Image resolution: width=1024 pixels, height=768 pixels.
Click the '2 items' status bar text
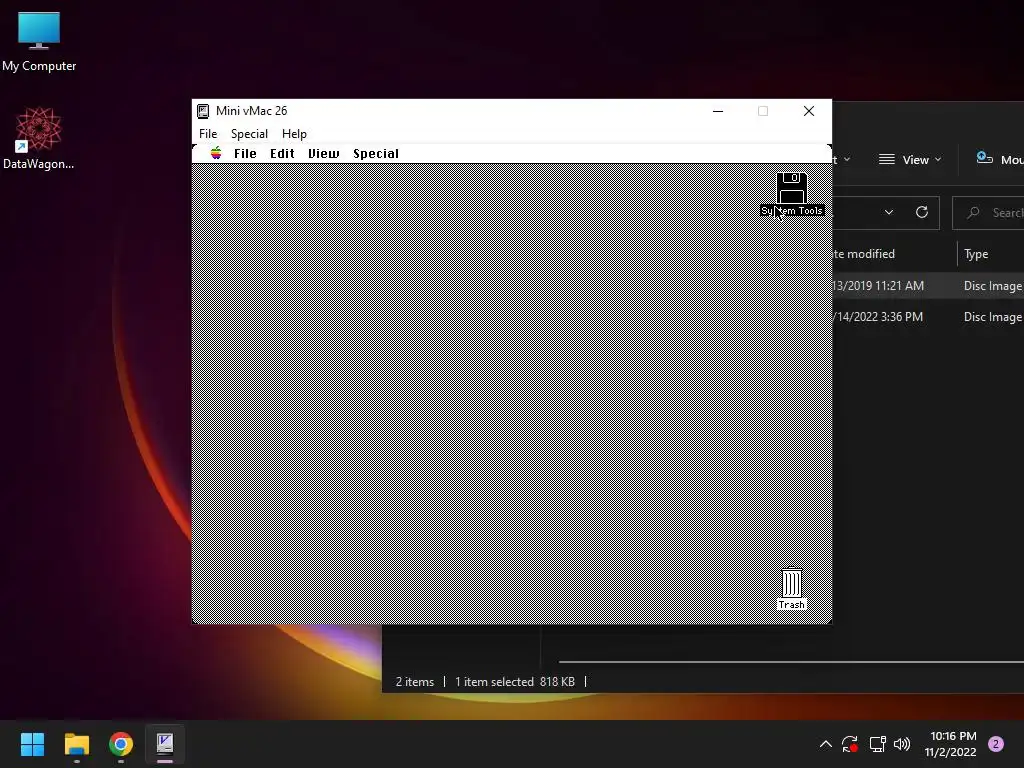tap(415, 682)
